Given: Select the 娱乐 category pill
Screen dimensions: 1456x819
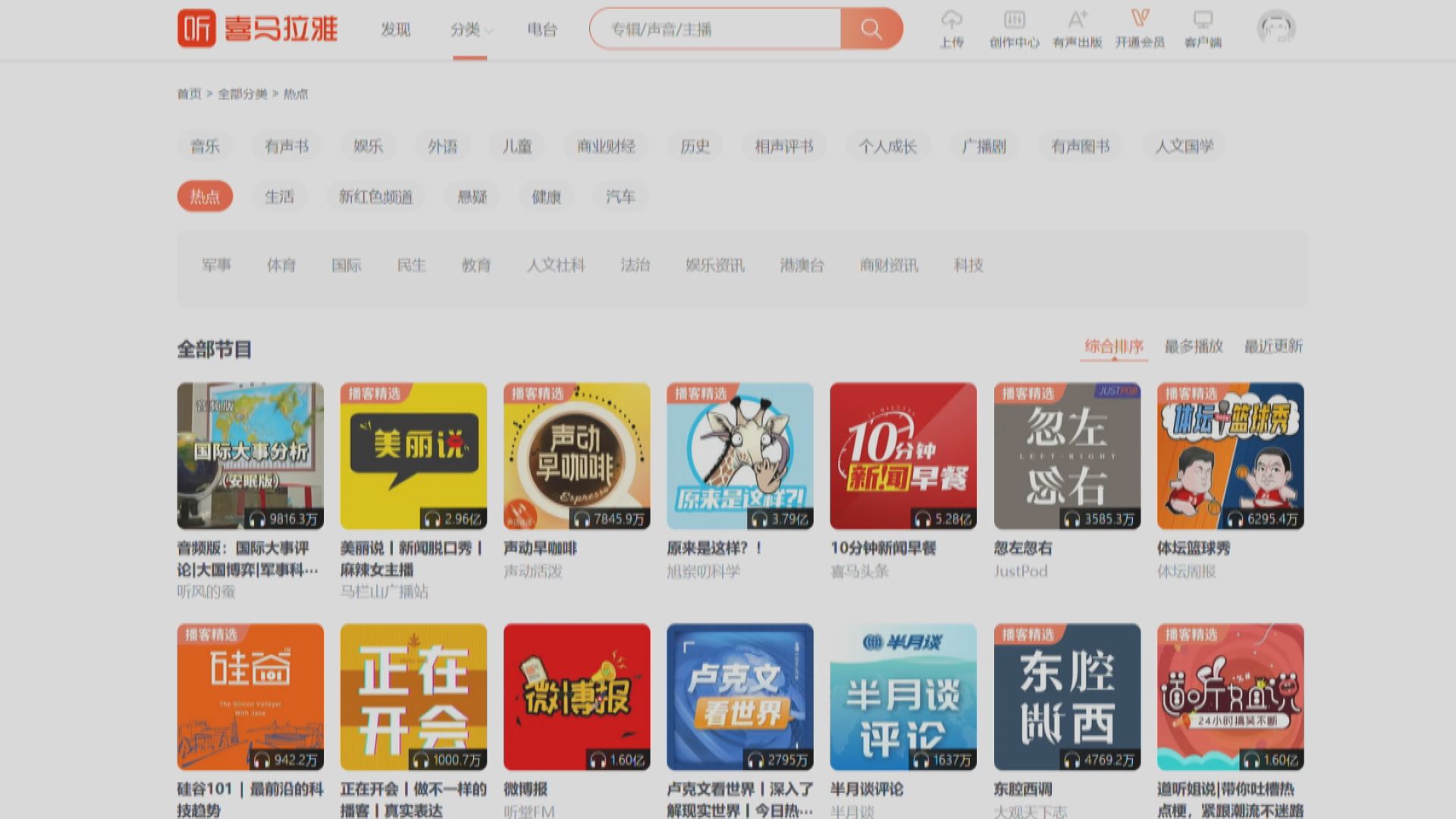Looking at the screenshot, I should [x=368, y=146].
